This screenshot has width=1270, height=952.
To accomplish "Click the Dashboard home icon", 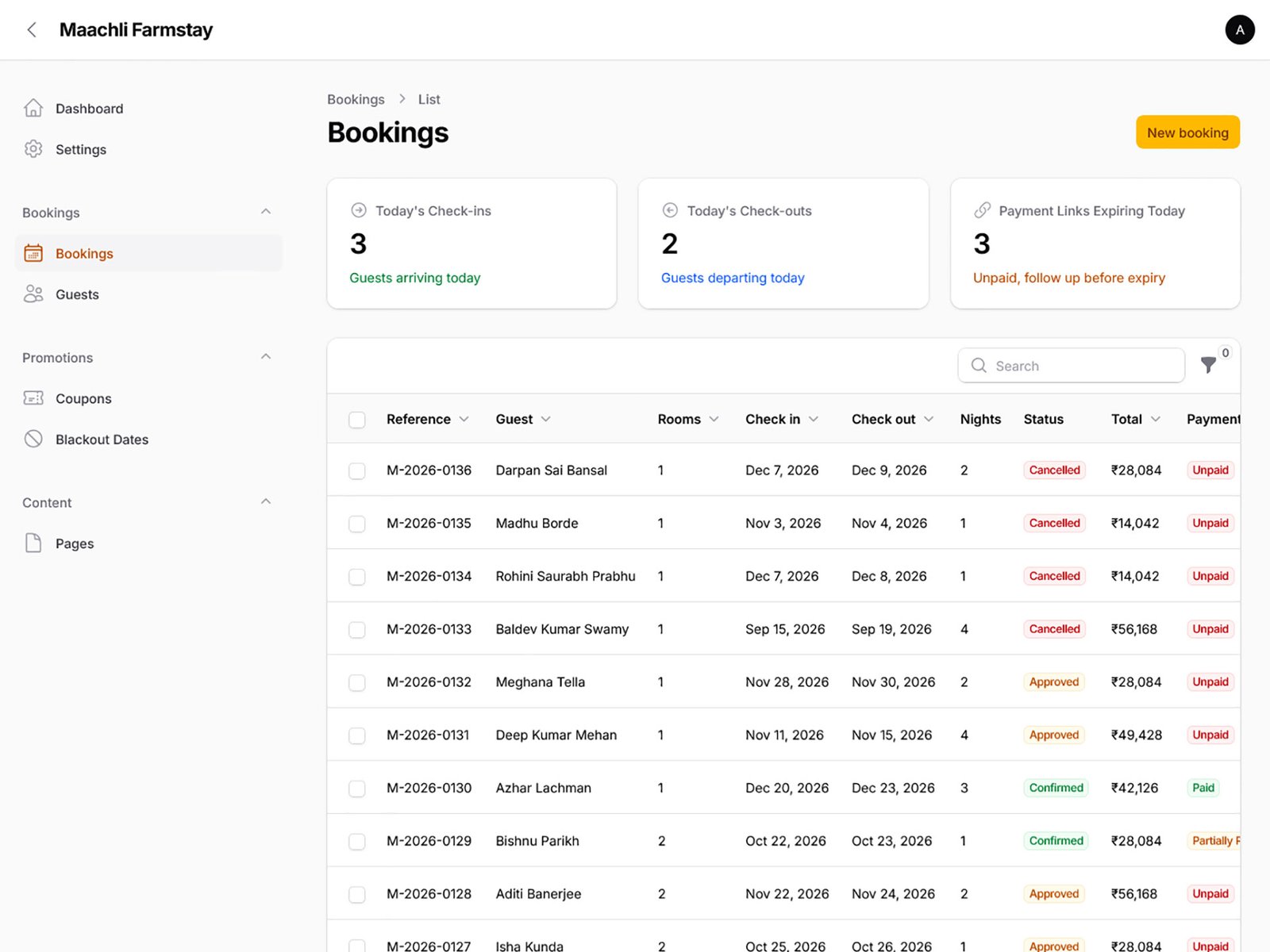I will click(33, 109).
